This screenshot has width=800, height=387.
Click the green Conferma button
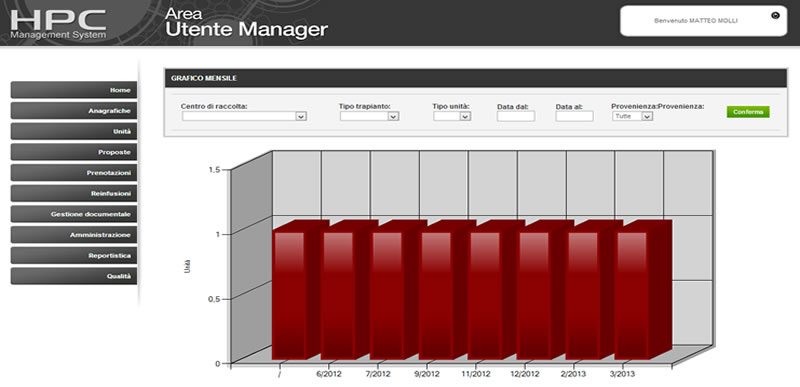[748, 112]
